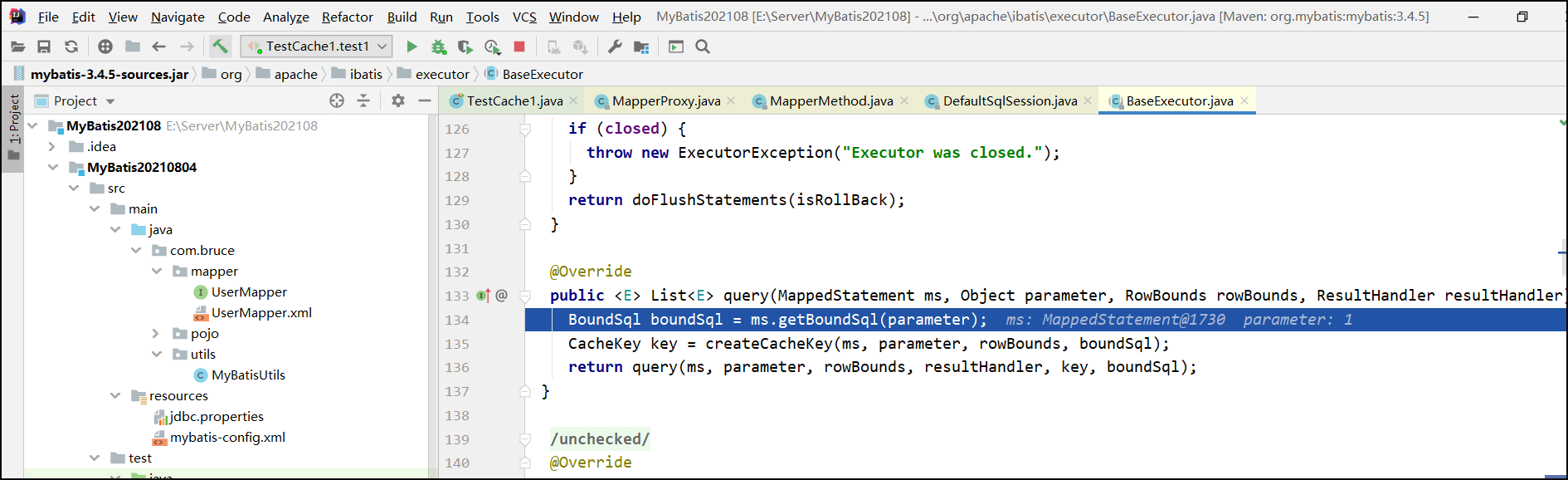The width and height of the screenshot is (1568, 480).
Task: Collapse the resources folder
Action: point(115,396)
